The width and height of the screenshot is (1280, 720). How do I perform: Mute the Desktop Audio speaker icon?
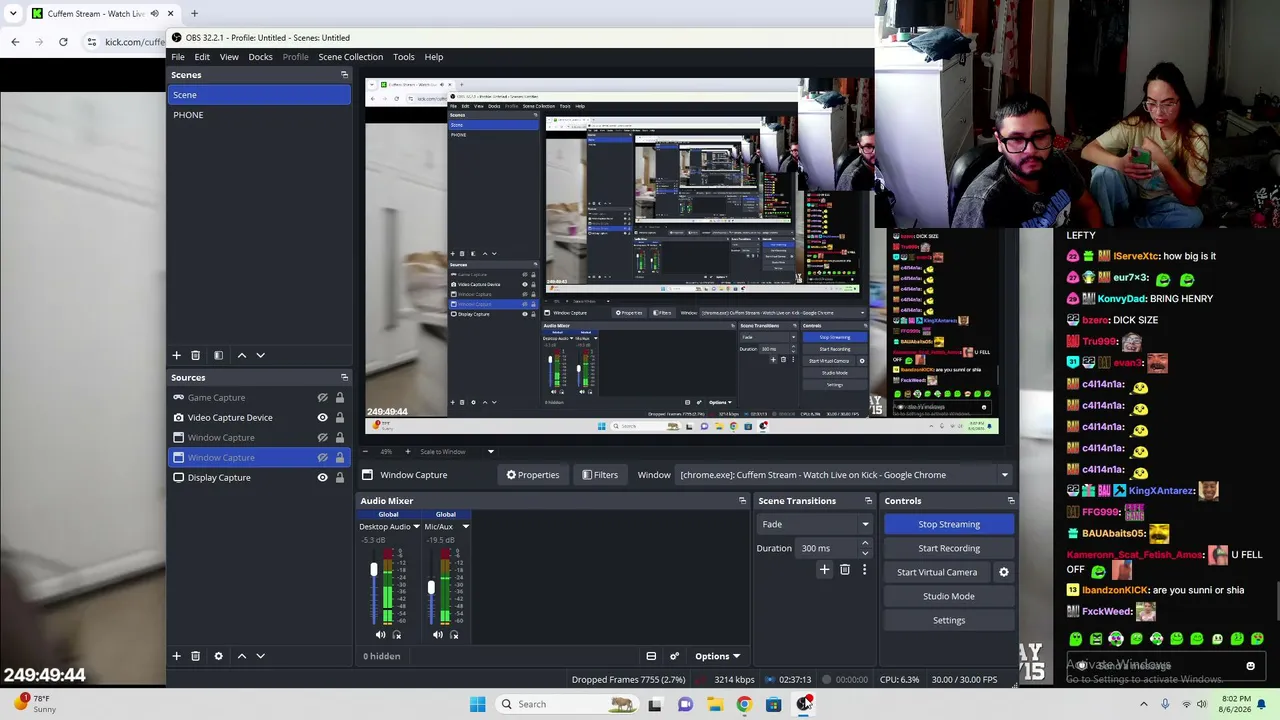(380, 635)
